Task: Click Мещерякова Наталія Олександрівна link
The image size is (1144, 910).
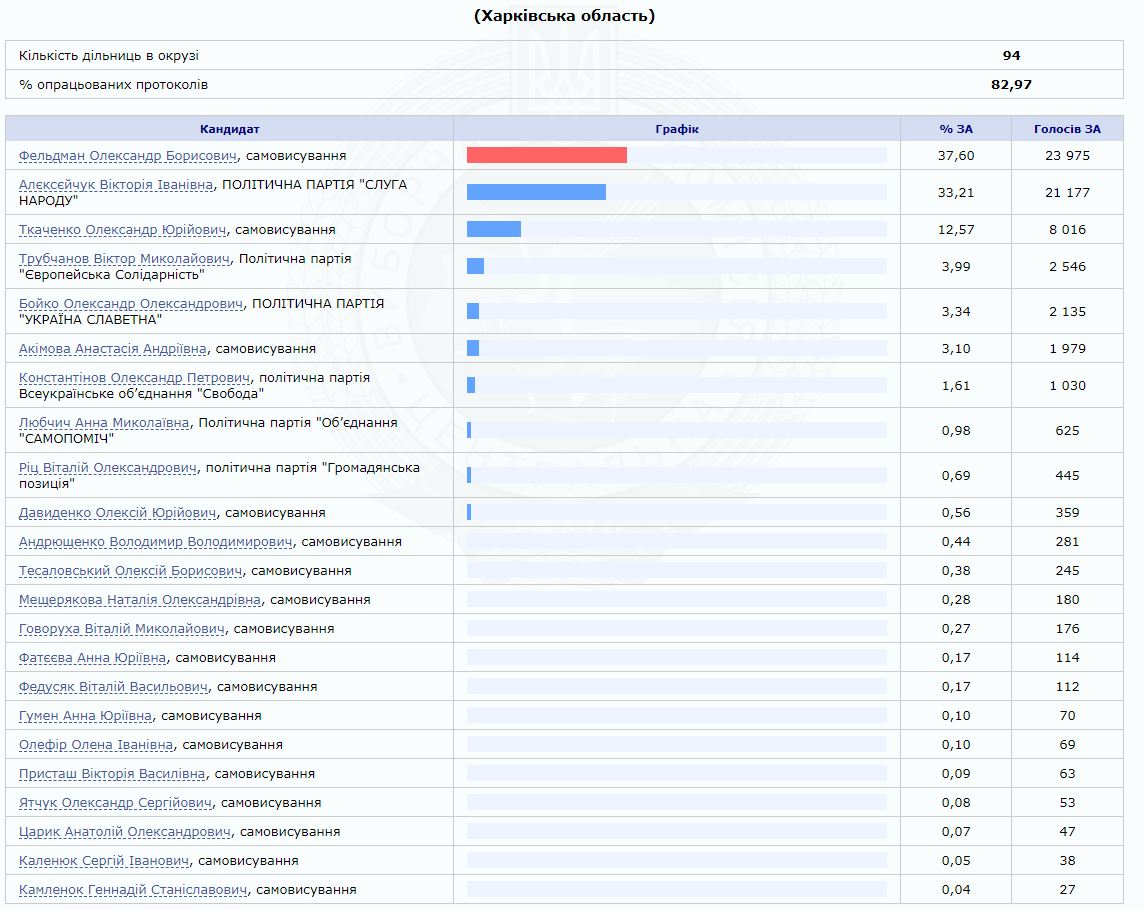Action: click(x=140, y=600)
